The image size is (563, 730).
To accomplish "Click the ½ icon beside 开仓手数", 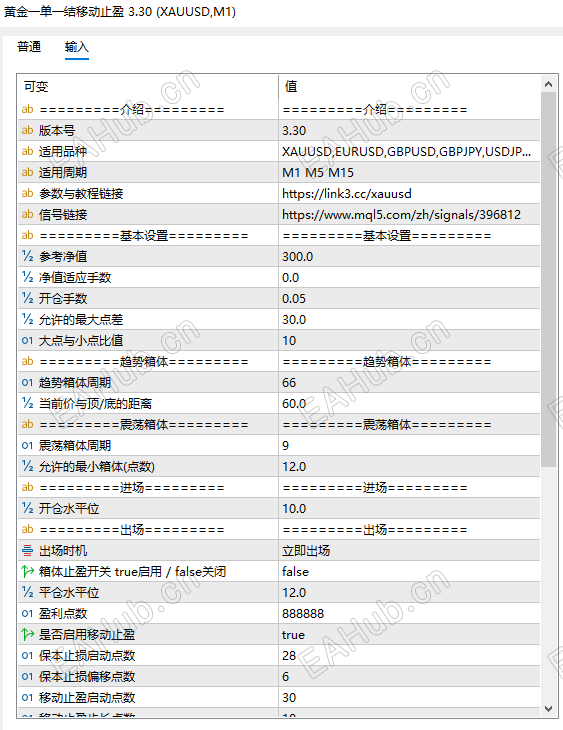I will 27,298.
